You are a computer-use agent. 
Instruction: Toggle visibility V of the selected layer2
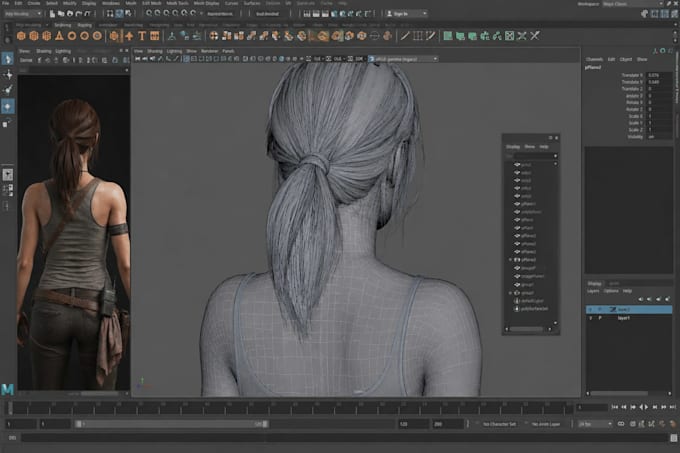click(591, 310)
